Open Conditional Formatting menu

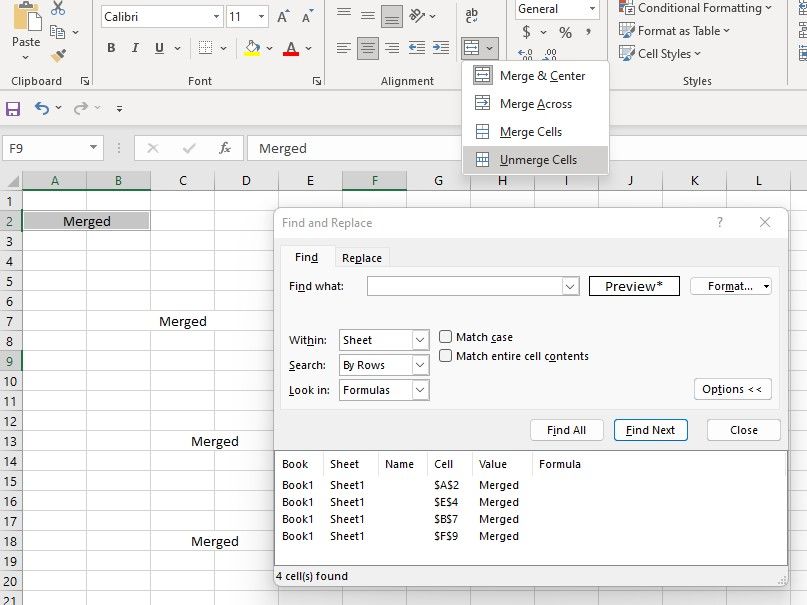coord(695,8)
